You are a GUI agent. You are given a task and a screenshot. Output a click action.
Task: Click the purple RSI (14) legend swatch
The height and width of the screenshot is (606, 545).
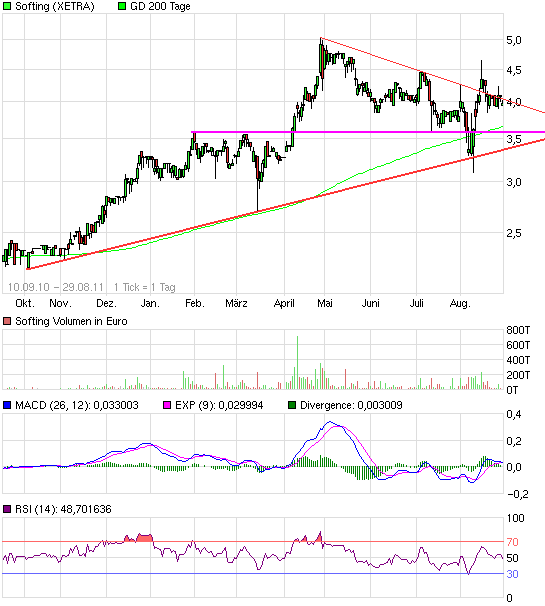tap(7, 509)
